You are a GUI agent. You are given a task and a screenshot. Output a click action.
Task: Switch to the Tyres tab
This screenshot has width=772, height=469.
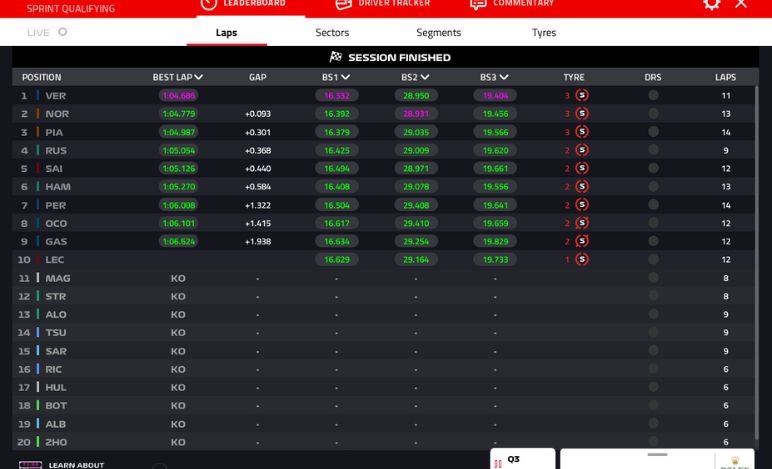tap(543, 33)
